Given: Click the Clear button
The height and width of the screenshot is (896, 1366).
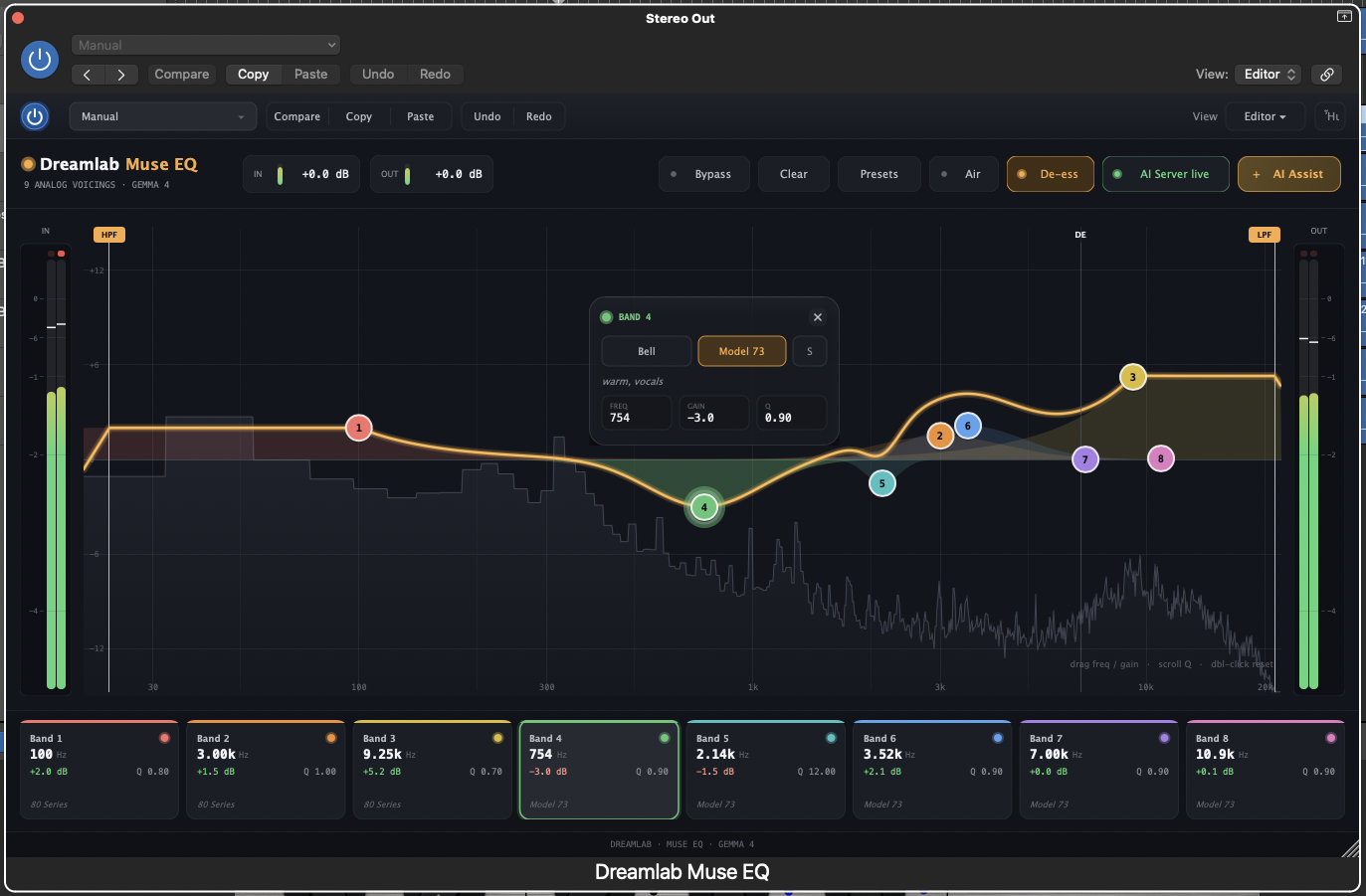Looking at the screenshot, I should (x=794, y=174).
